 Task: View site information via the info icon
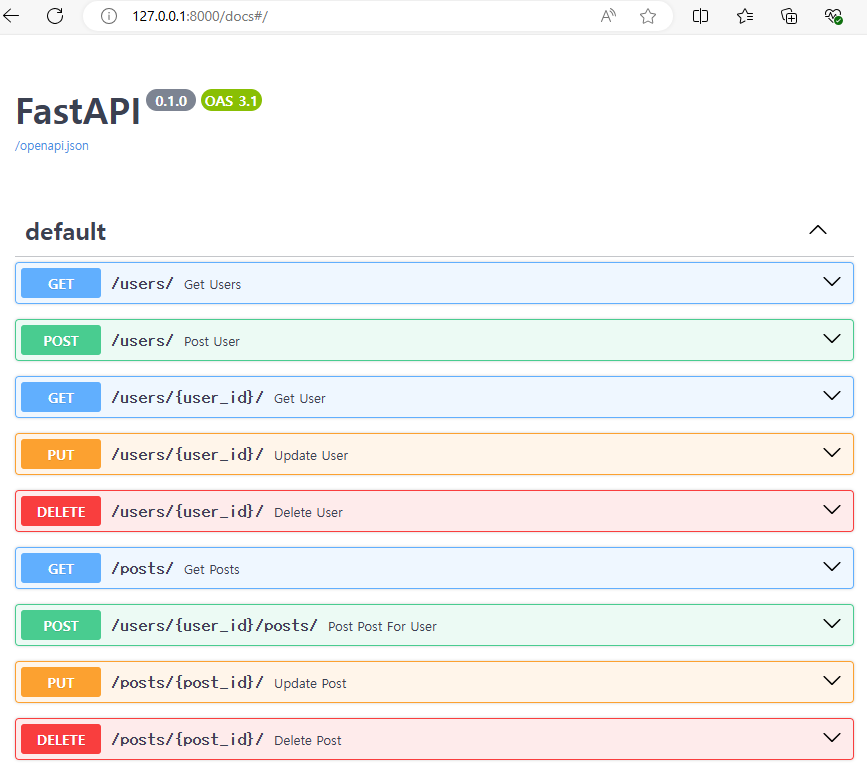click(x=109, y=16)
